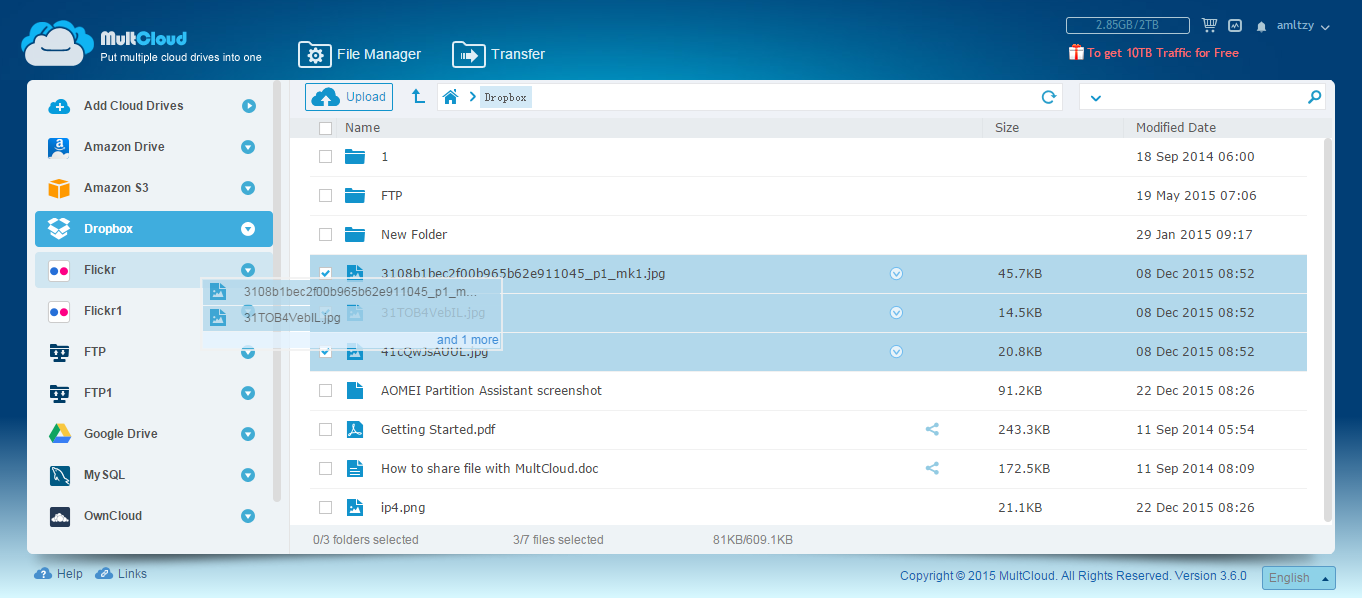Refresh the Dropbox file list
The height and width of the screenshot is (599, 1362).
1049,97
